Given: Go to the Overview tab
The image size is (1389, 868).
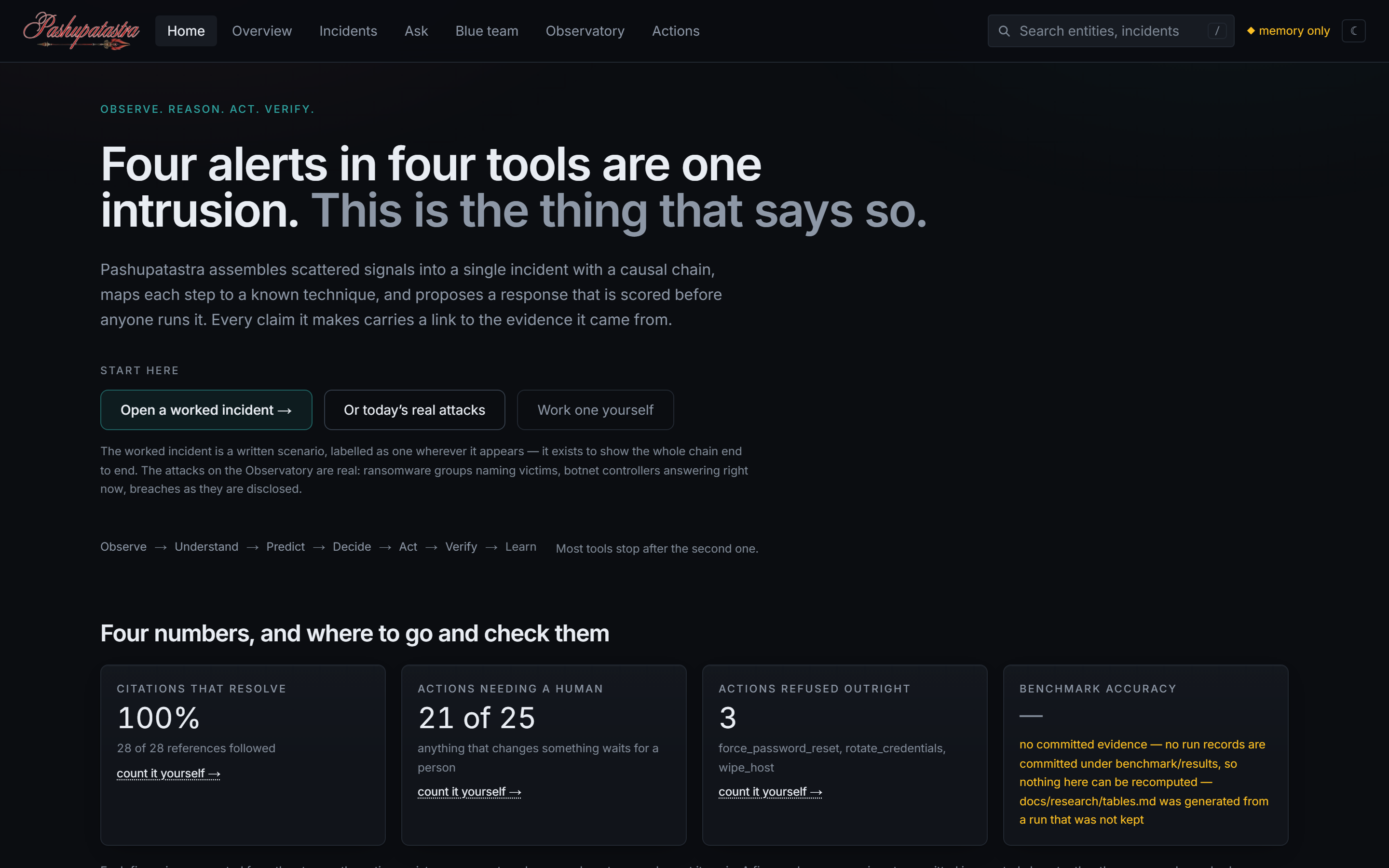Looking at the screenshot, I should pos(262,31).
